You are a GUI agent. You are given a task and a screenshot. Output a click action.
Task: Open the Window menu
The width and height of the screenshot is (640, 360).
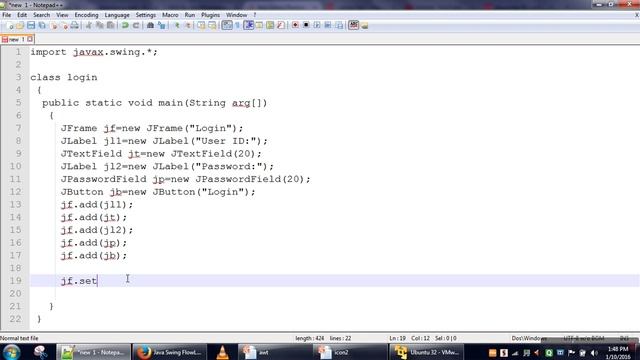237,15
